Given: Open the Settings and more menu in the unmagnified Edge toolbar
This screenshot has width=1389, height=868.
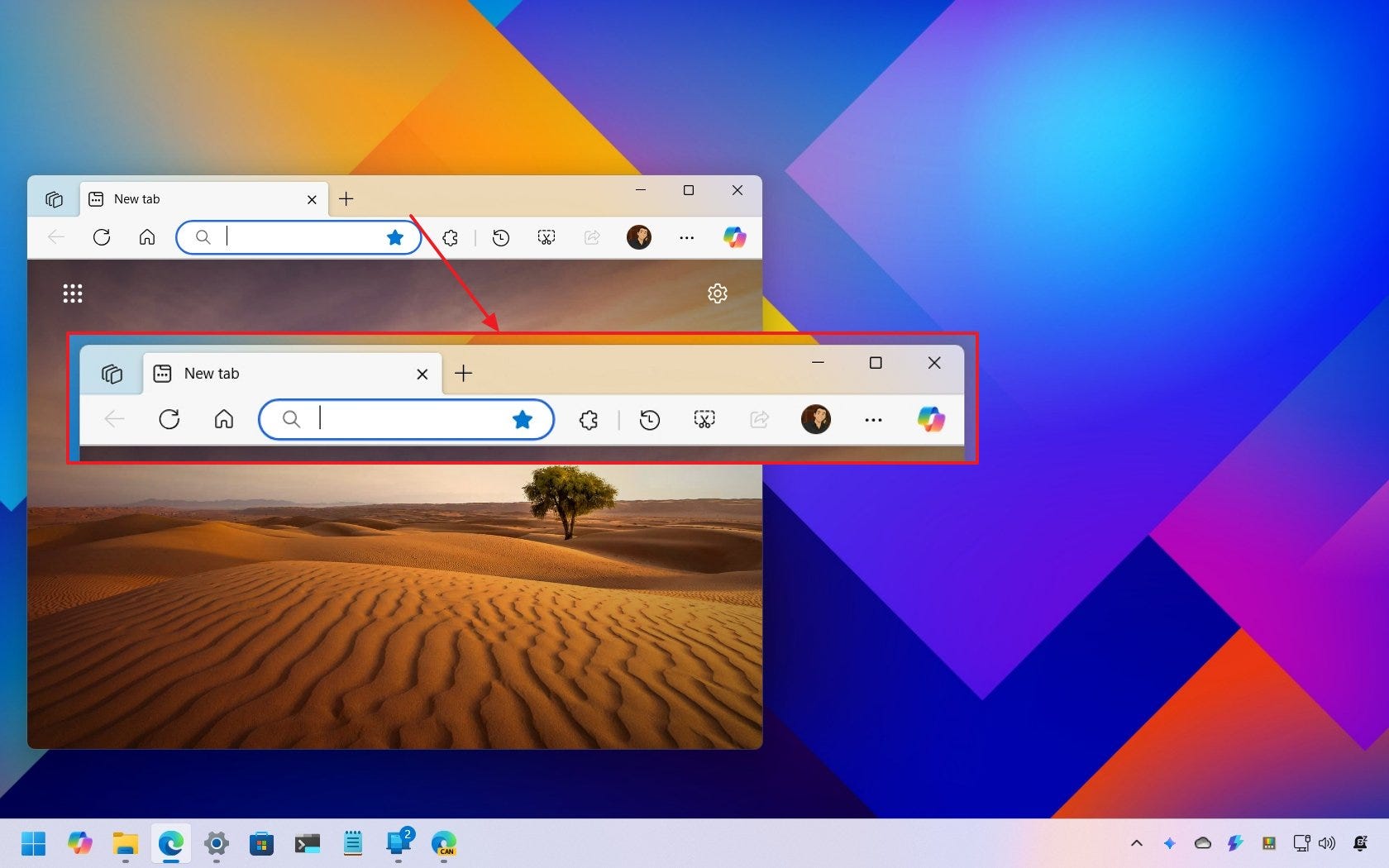Looking at the screenshot, I should click(x=687, y=238).
